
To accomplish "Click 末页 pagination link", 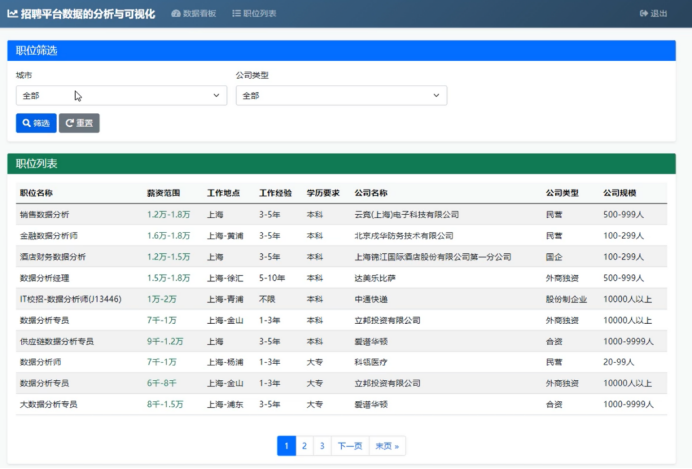I will [x=387, y=446].
